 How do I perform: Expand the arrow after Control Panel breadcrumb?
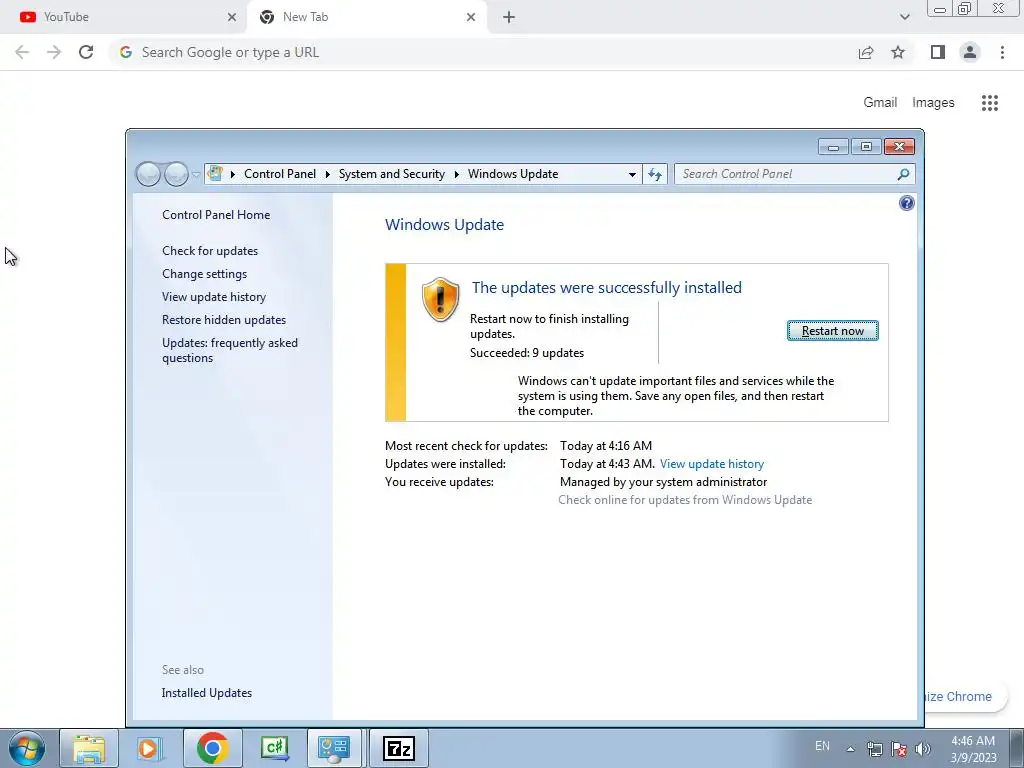327,174
